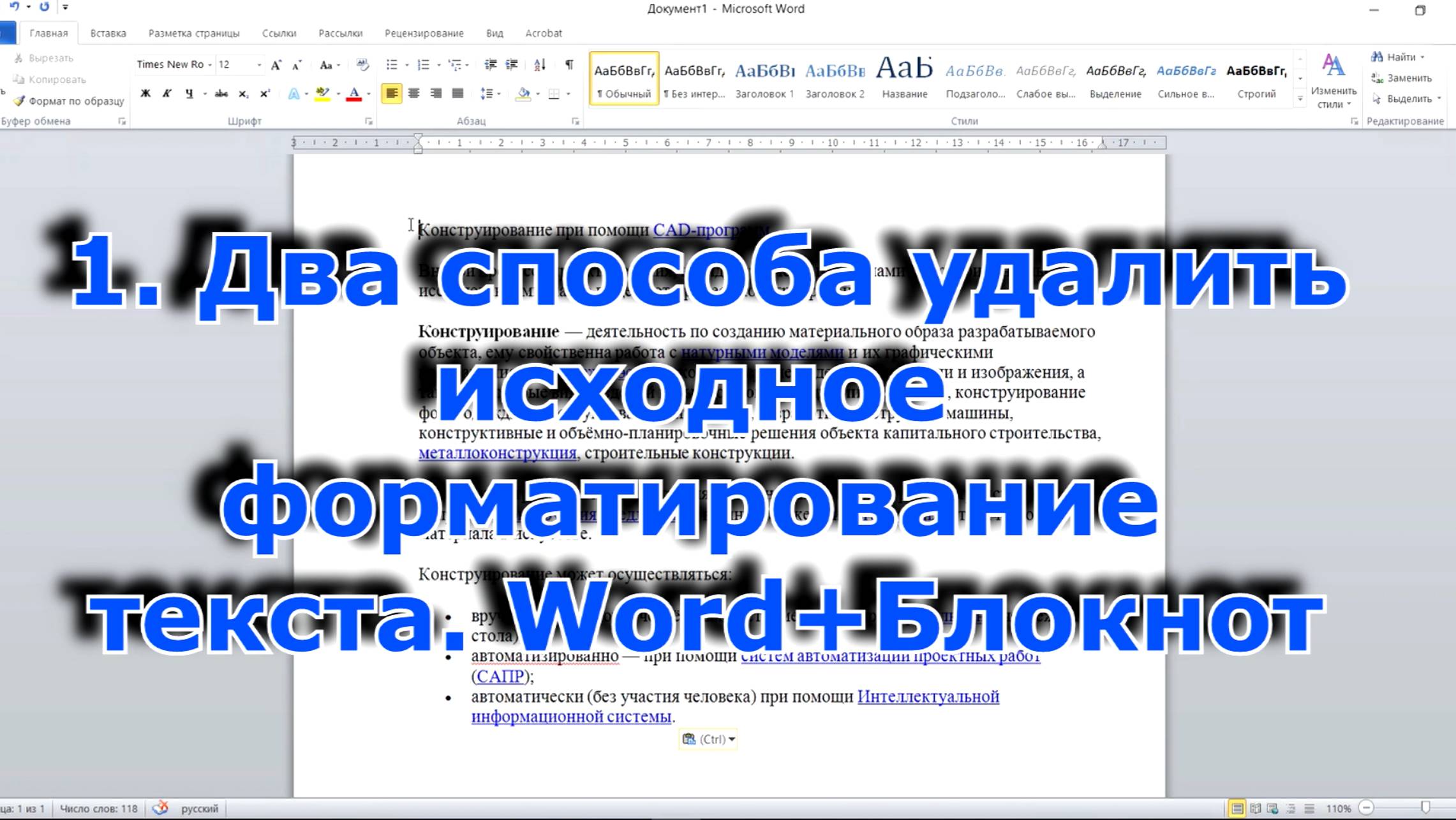The width and height of the screenshot is (1456, 820).
Task: Select the Формат по образцу tool
Action: coord(69,100)
